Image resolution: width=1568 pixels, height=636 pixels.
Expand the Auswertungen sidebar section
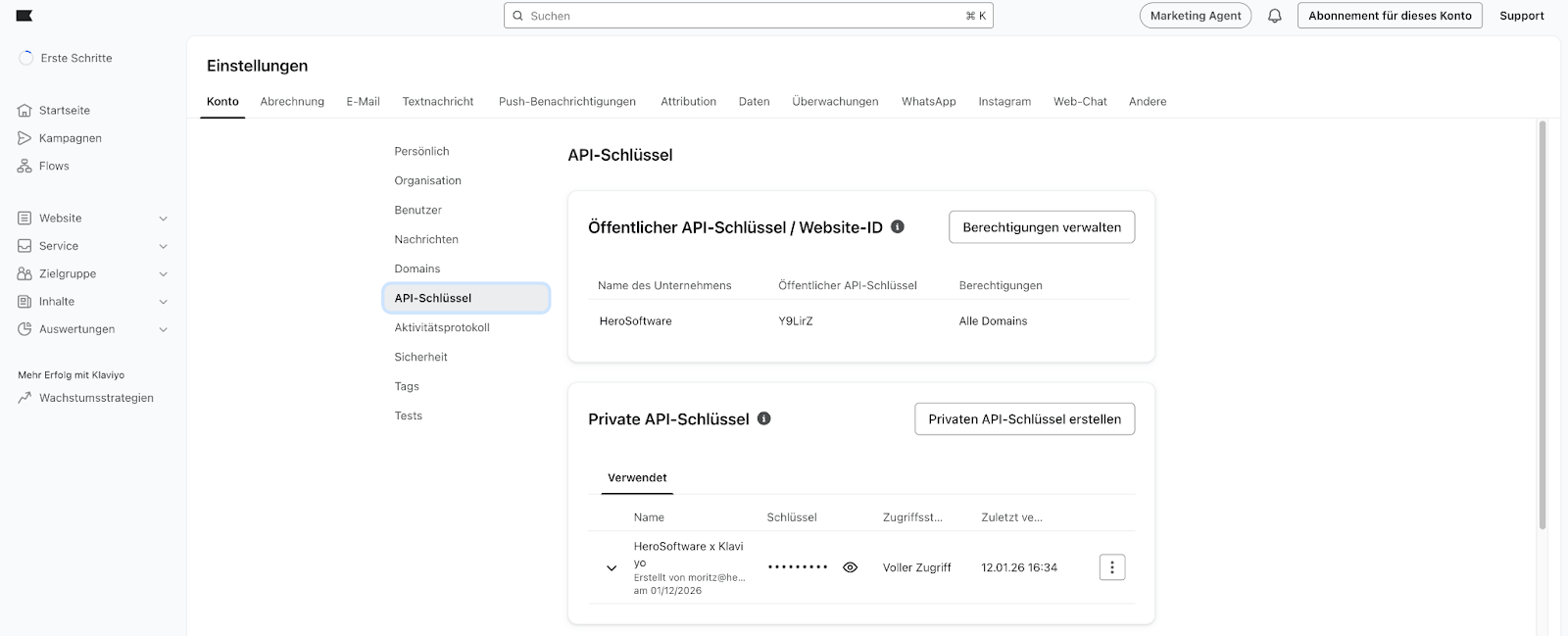tap(164, 329)
